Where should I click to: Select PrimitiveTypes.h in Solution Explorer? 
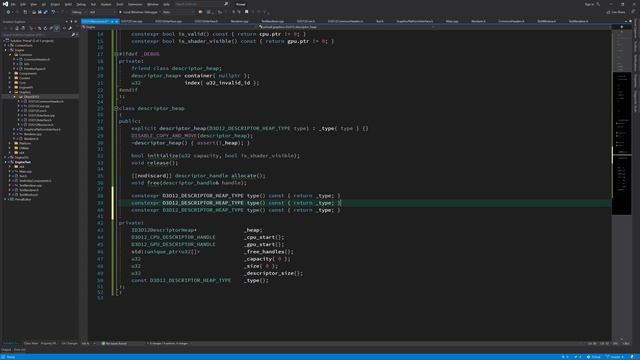click(x=34, y=69)
